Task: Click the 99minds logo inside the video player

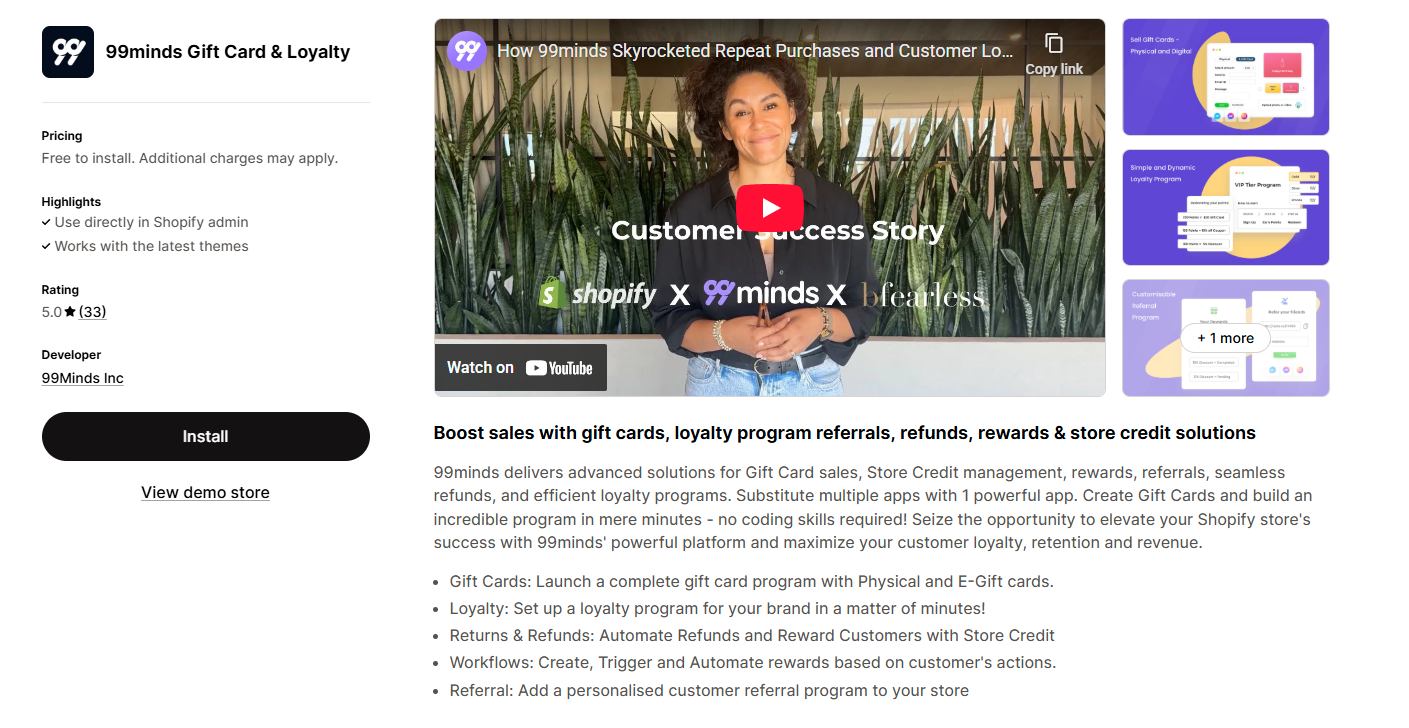Action: tap(466, 50)
